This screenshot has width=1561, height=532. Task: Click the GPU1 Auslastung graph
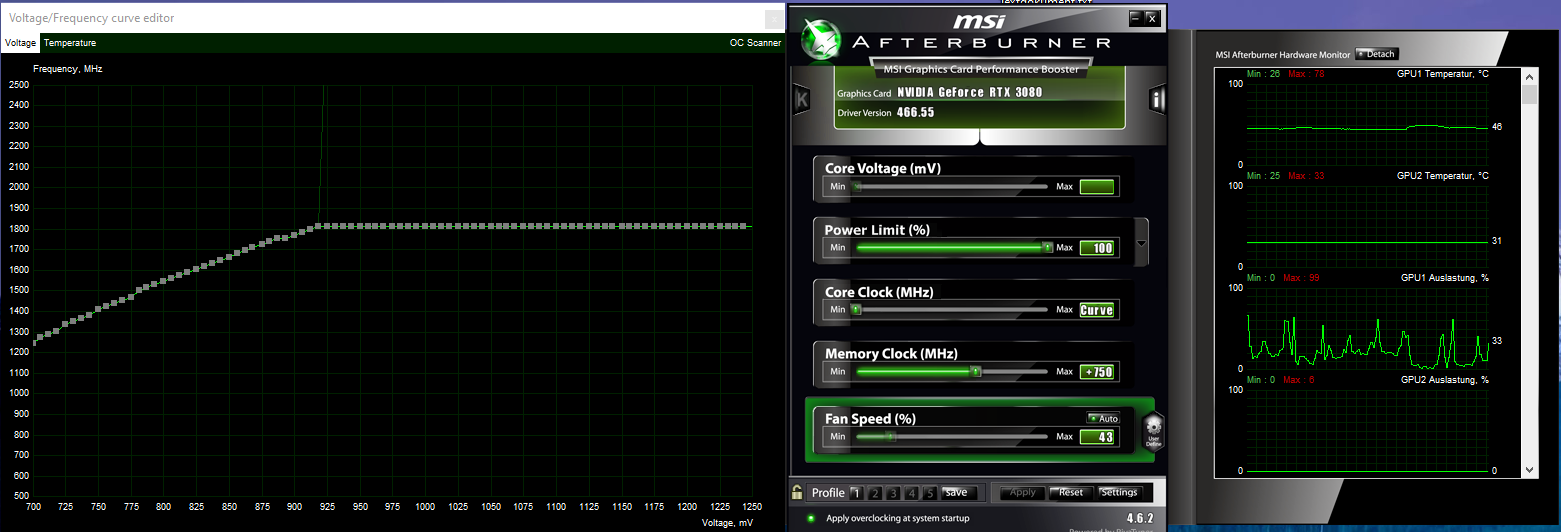click(x=1367, y=328)
